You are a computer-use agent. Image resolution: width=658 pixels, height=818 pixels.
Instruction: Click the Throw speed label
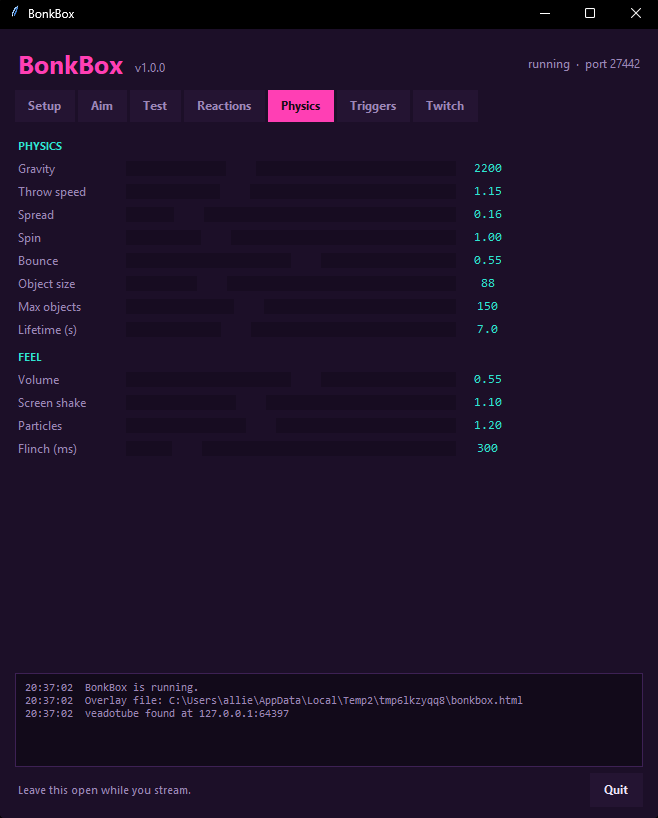click(52, 192)
